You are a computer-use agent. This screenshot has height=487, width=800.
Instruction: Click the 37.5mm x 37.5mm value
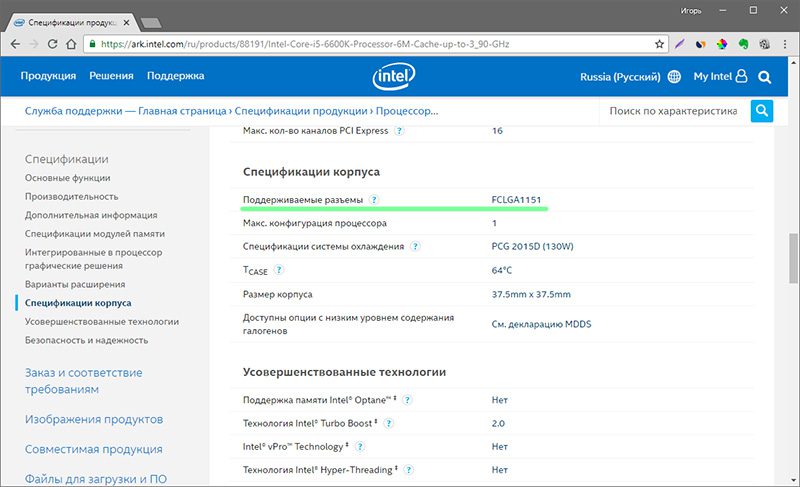pyautogui.click(x=531, y=294)
